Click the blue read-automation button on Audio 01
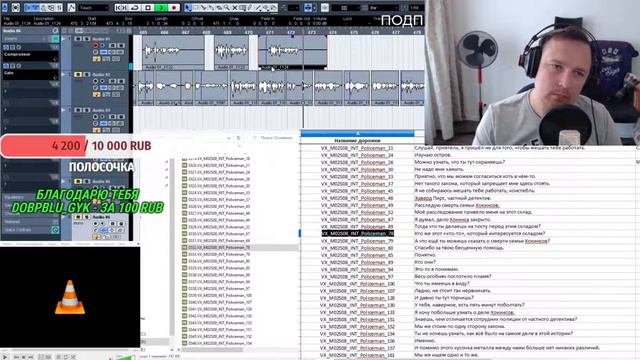The width and height of the screenshot is (640, 360). pos(104,52)
